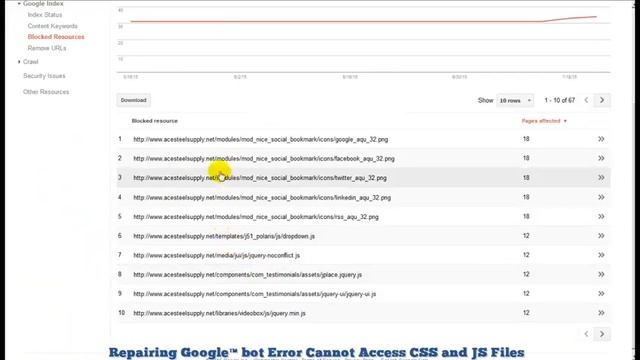
Task: Open the jquery-noconflict.js resource link
Action: (x=216, y=255)
